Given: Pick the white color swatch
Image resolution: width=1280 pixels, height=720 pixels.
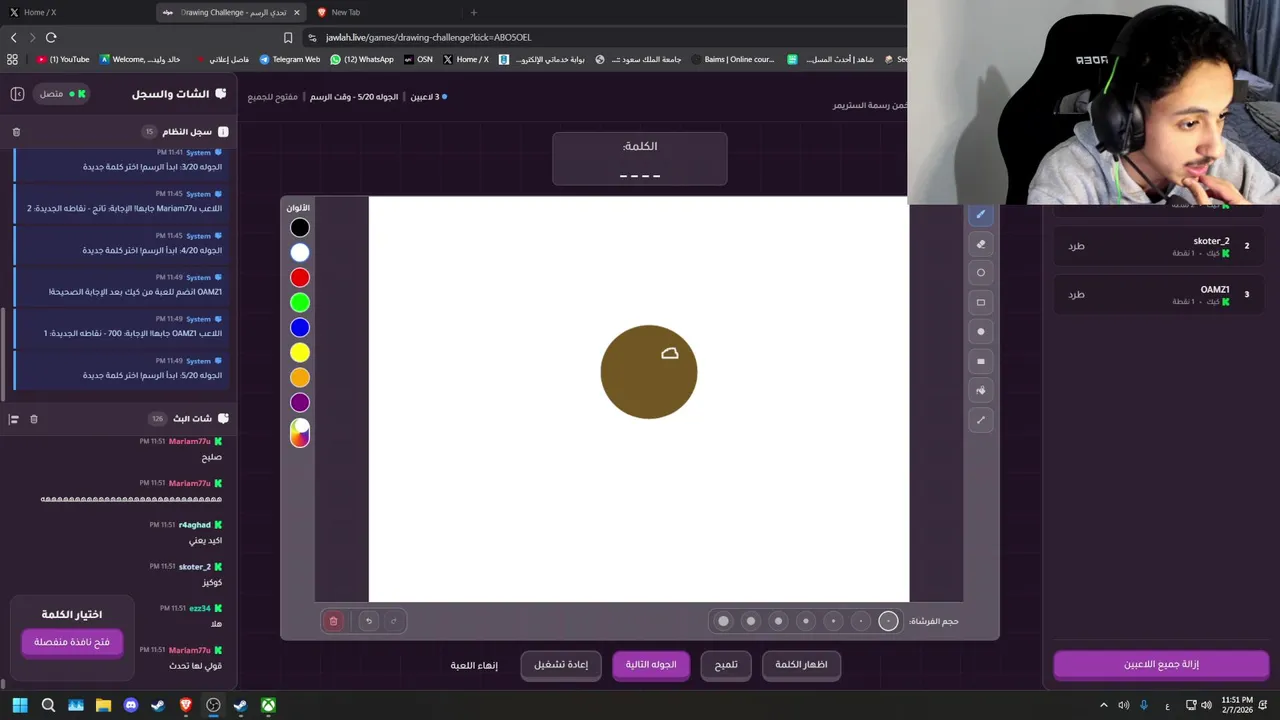Looking at the screenshot, I should [300, 253].
